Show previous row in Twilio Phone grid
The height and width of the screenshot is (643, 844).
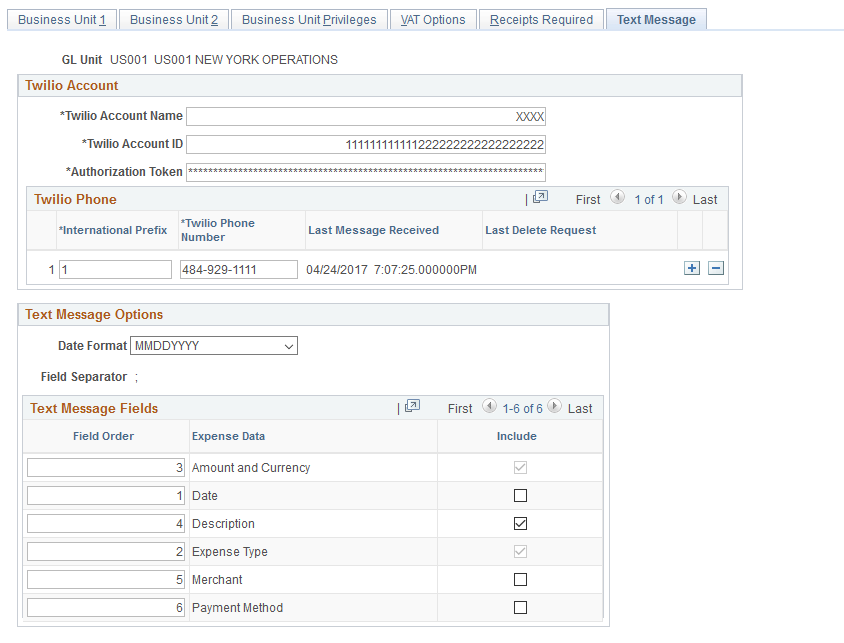(617, 197)
